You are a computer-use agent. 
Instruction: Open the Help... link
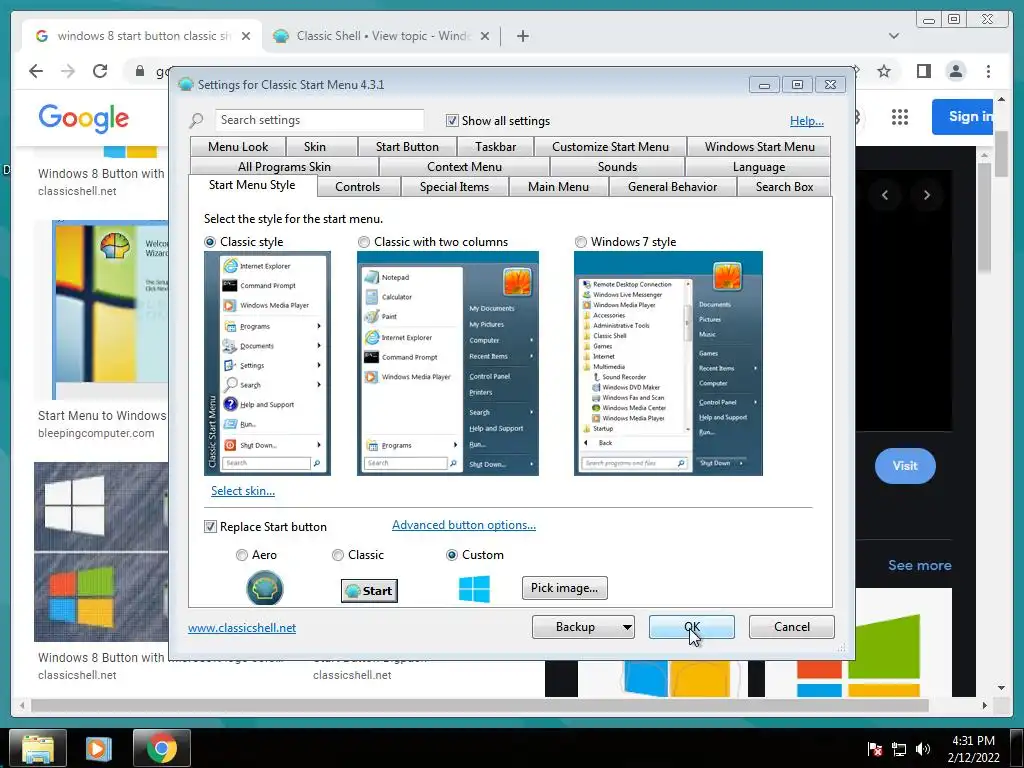point(807,121)
